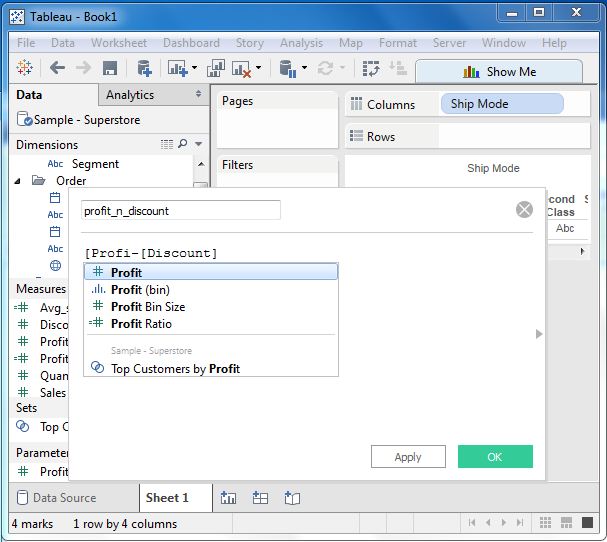This screenshot has height=542, width=607.
Task: Click the back (undo) arrow in toolbar
Action: click(57, 68)
